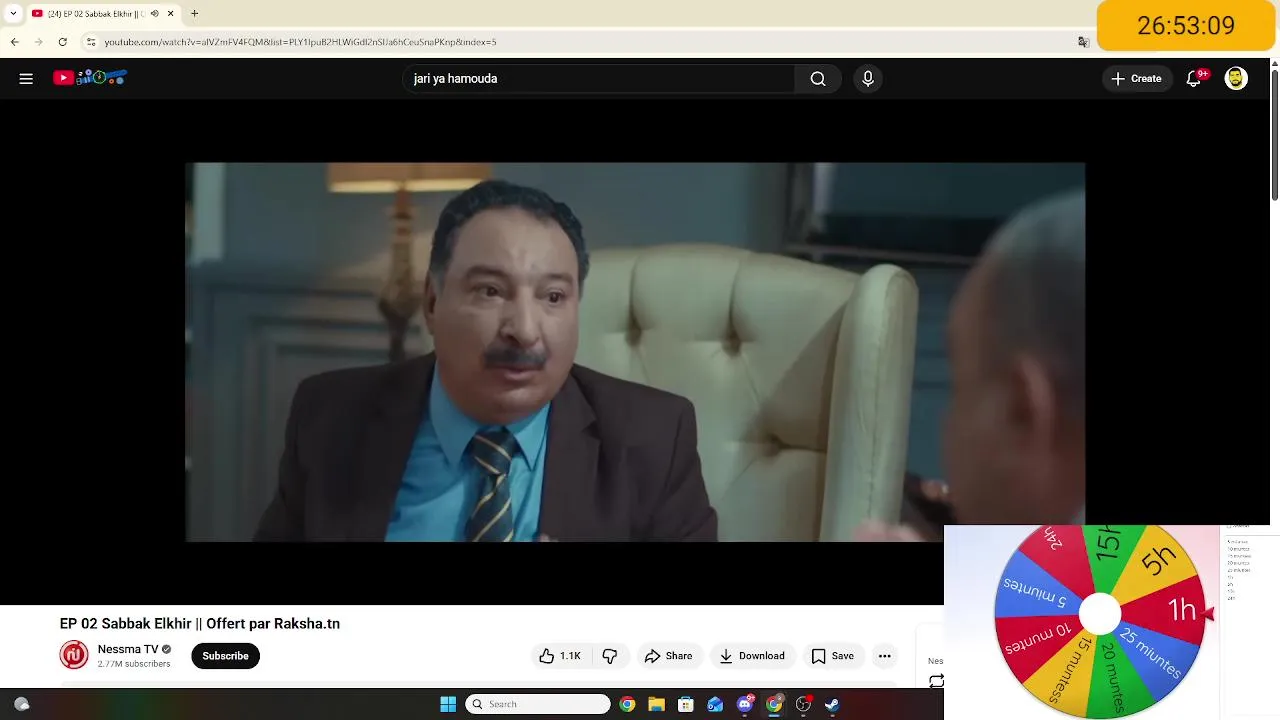Image resolution: width=1280 pixels, height=720 pixels.
Task: Open Microsoft Store from the taskbar
Action: (686, 704)
